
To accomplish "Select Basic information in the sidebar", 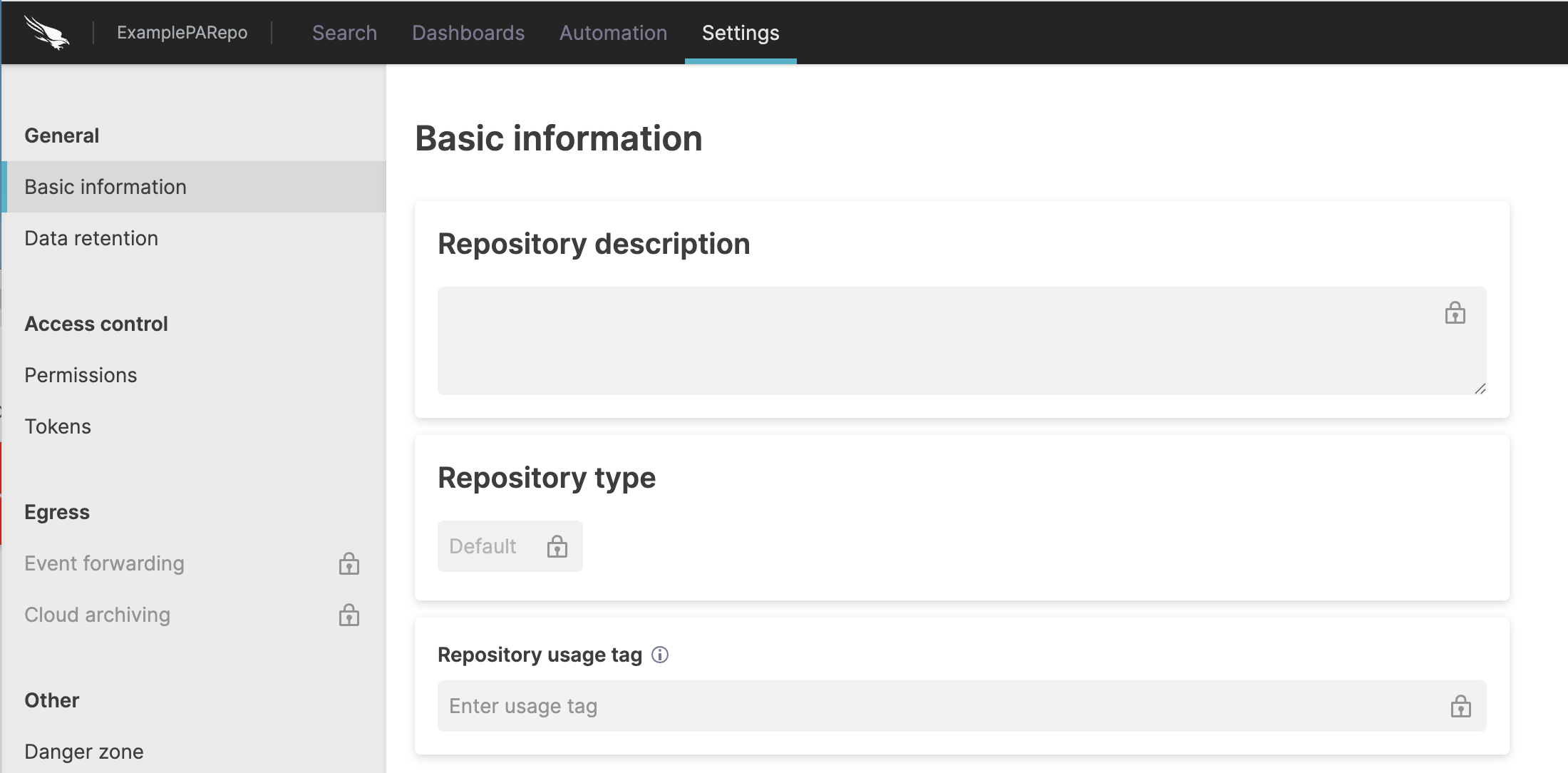I will (194, 187).
